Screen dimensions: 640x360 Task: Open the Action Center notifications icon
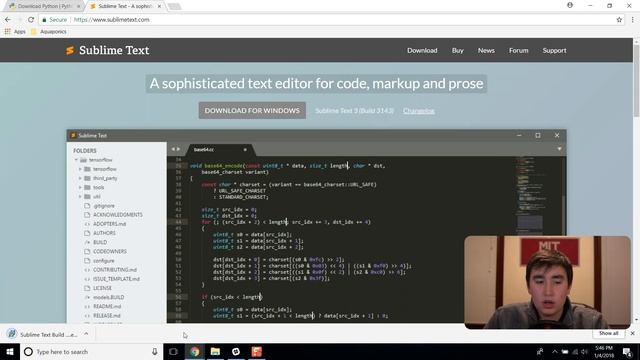pos(627,351)
